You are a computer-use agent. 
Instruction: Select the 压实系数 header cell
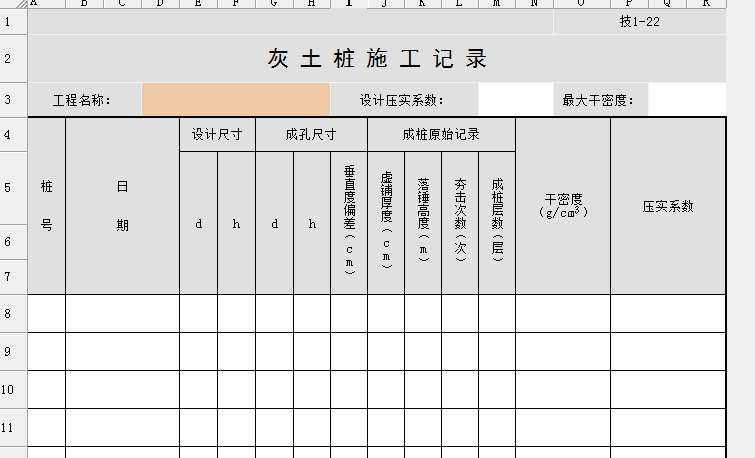tap(668, 206)
